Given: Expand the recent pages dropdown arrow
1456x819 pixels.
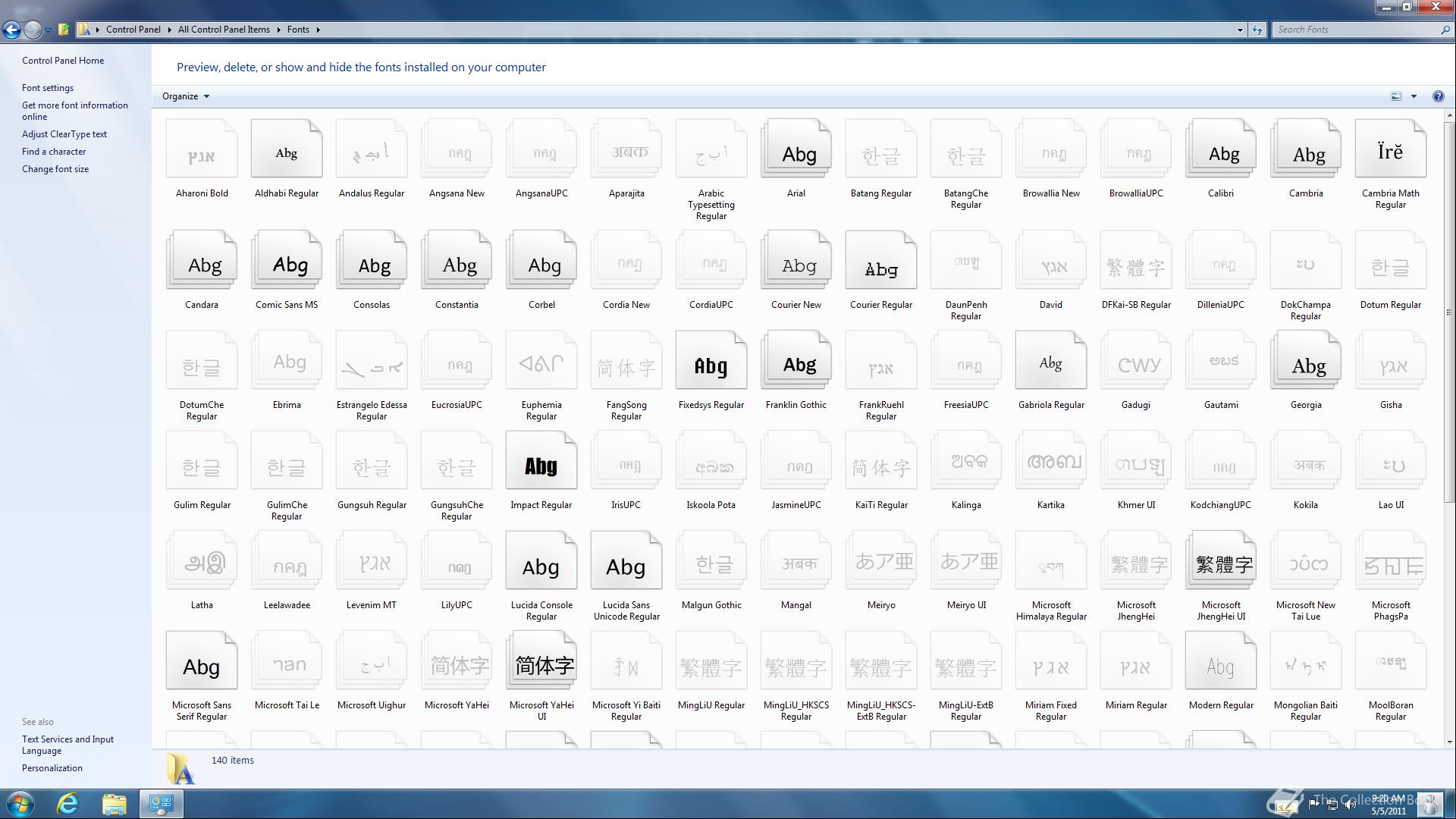Looking at the screenshot, I should coord(48,30).
